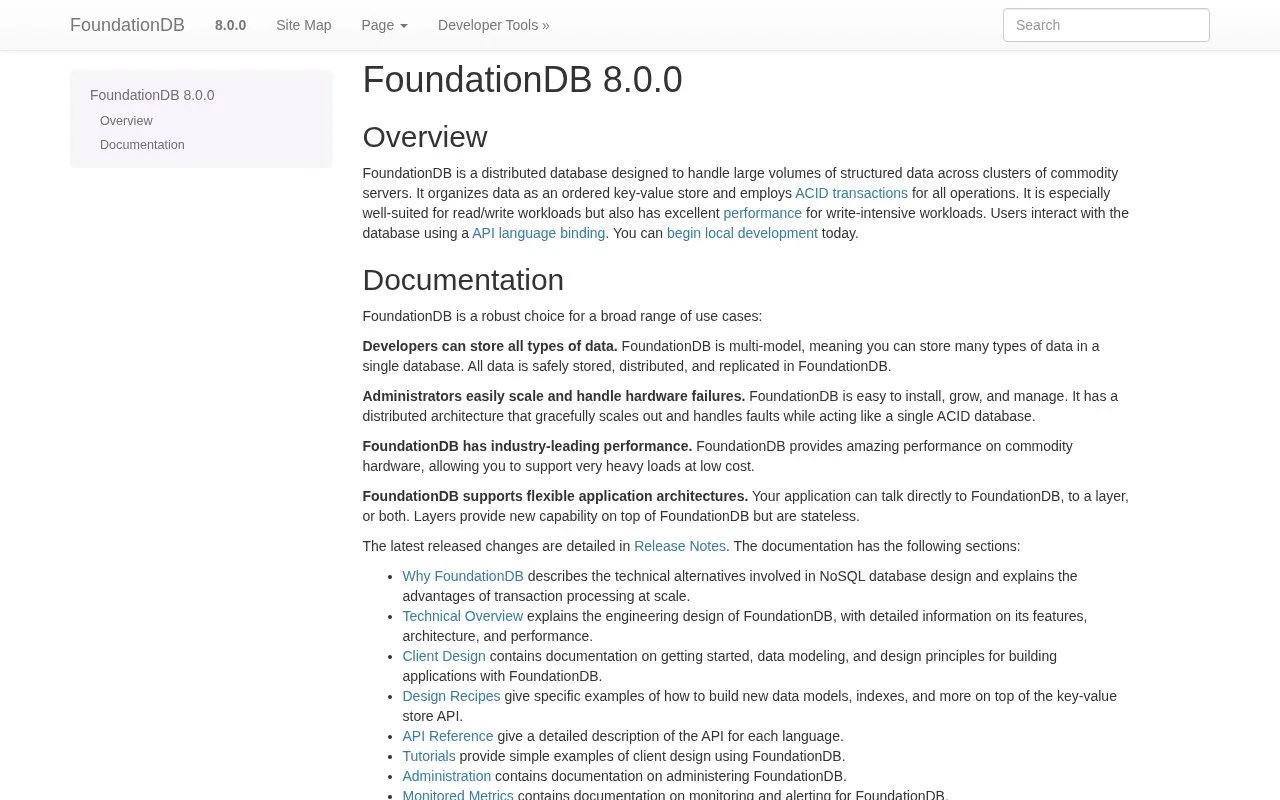Click the FoundationDB 8.0.0 page title
Screen dimensions: 1280x800
click(522, 80)
